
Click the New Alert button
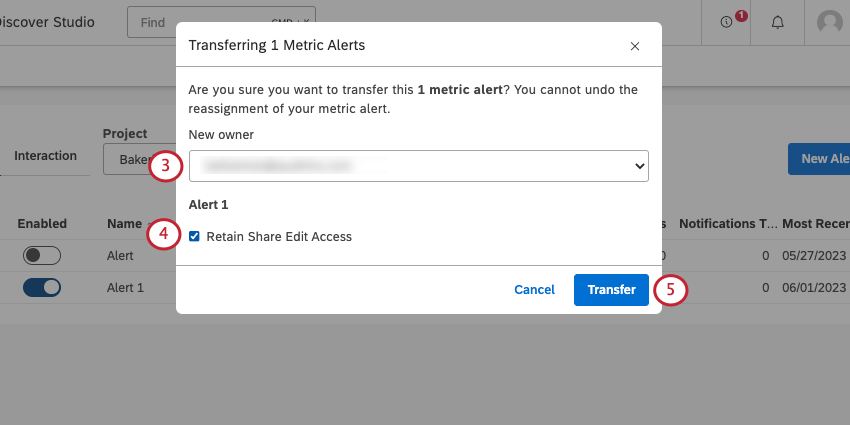click(x=820, y=158)
